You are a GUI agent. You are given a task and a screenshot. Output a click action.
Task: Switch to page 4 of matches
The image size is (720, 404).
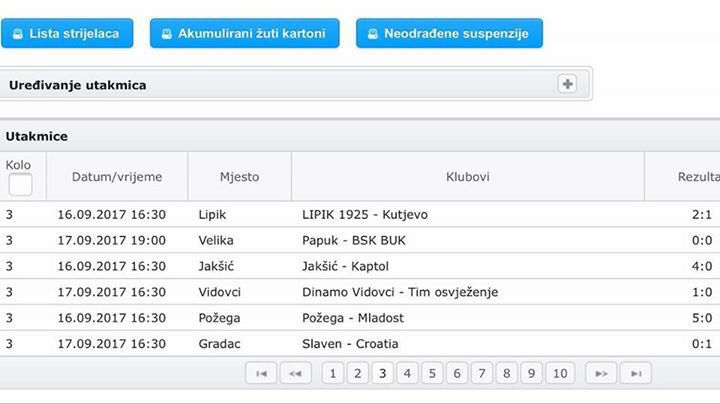[x=406, y=373]
